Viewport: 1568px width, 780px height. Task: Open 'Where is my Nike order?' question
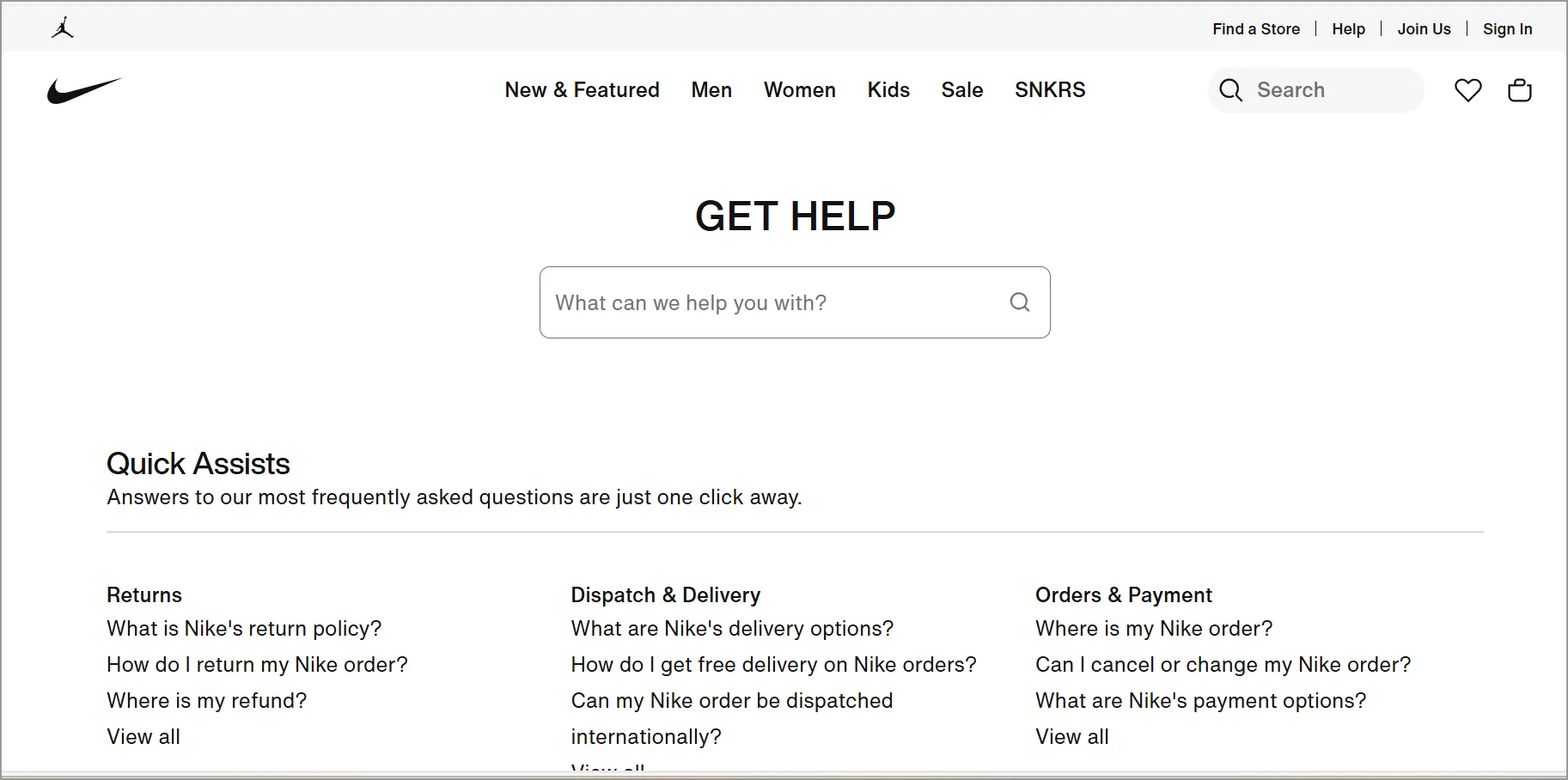1154,629
